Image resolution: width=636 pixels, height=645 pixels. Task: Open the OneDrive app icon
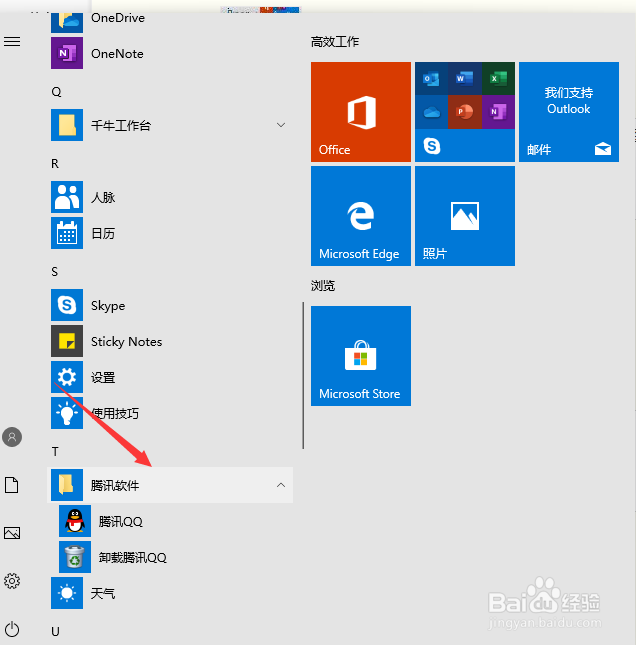[x=67, y=22]
